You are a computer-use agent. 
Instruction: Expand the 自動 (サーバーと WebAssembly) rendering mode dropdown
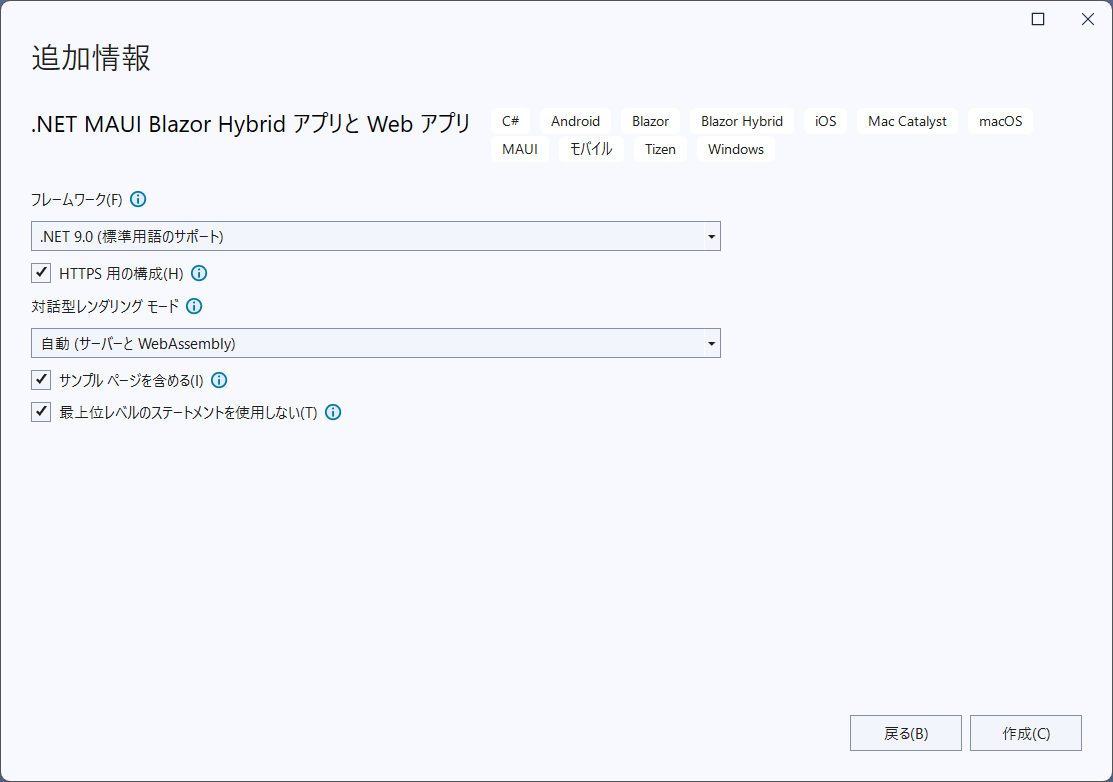click(x=375, y=343)
